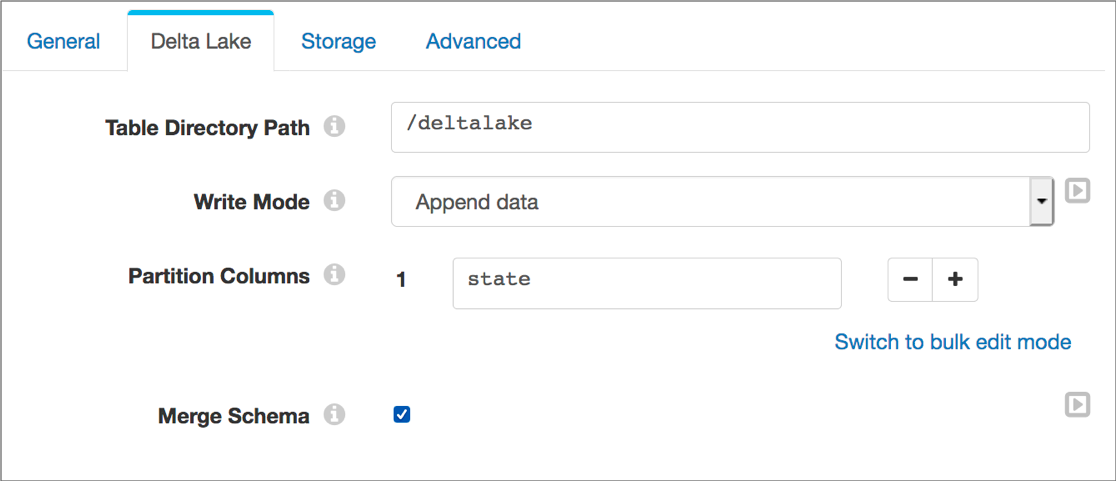Click the Table Directory Path input field
This screenshot has height=481, width=1116.
740,127
